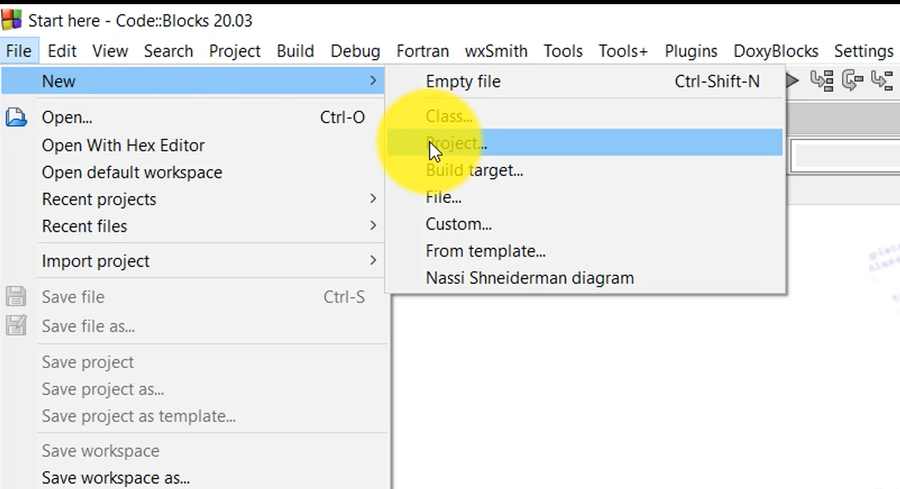Open the File menu
900x489 pixels.
point(19,51)
